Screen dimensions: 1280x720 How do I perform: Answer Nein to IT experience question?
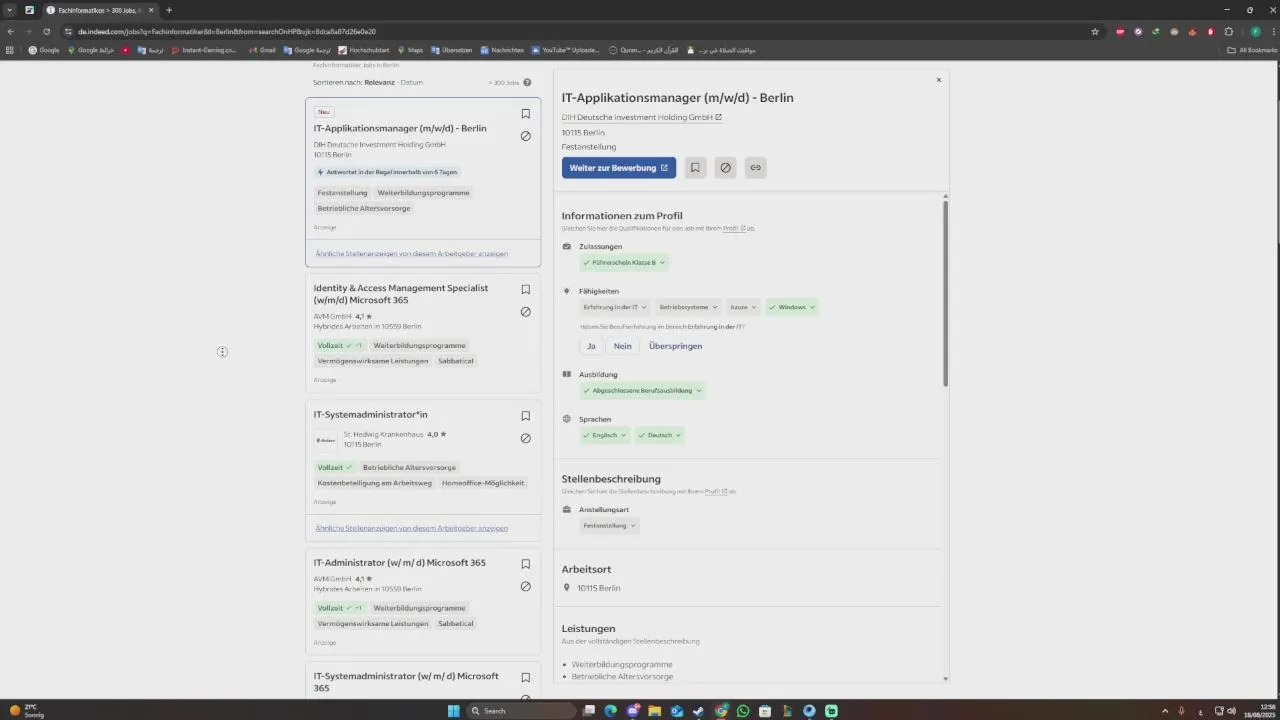tap(622, 346)
